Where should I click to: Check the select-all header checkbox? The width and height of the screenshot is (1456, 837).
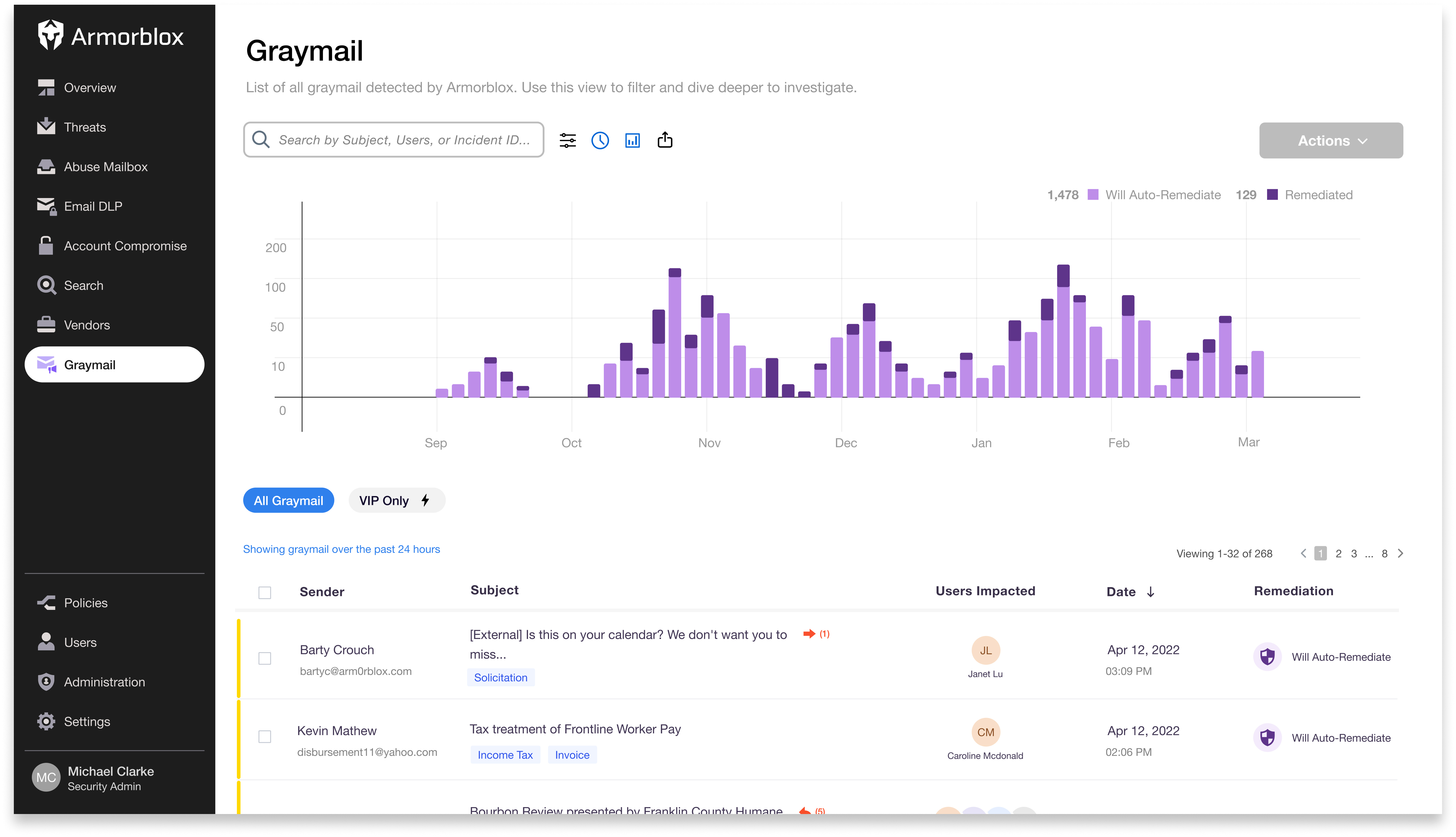point(265,592)
